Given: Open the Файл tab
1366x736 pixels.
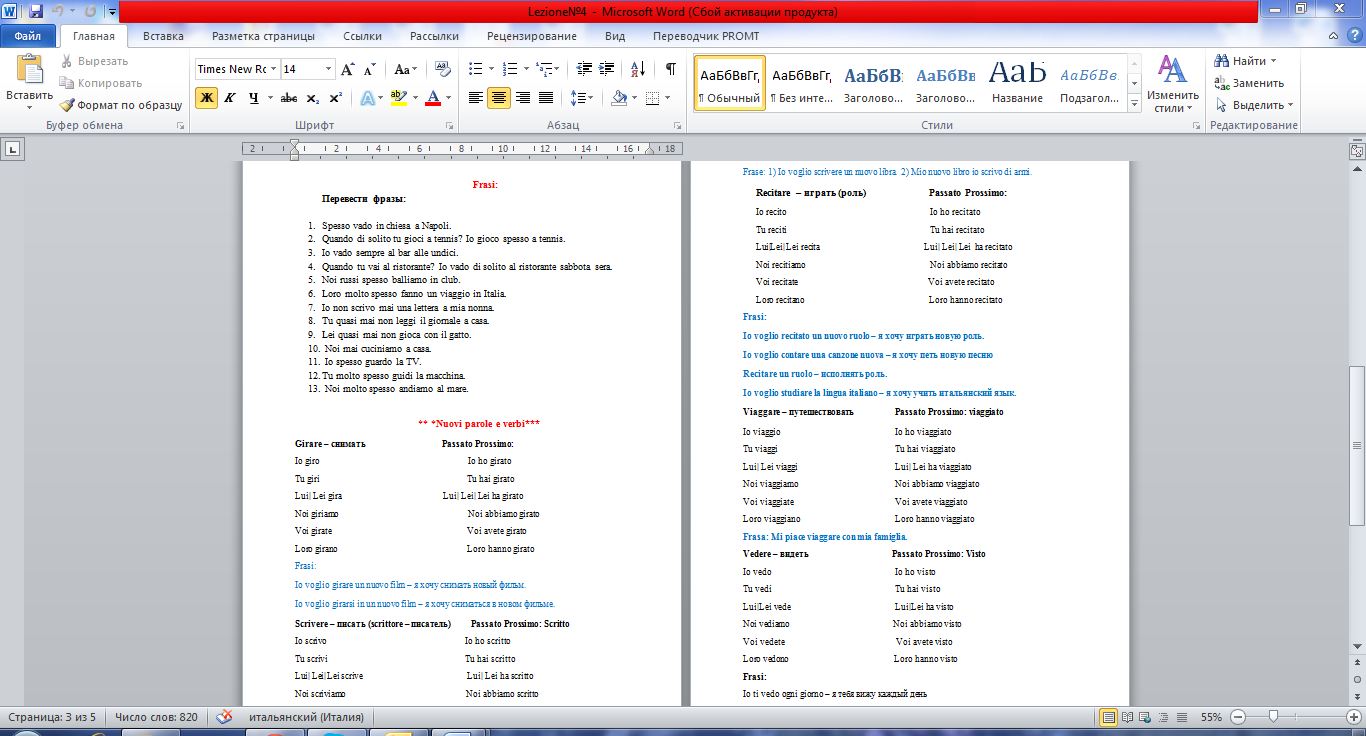Looking at the screenshot, I should click(x=28, y=36).
